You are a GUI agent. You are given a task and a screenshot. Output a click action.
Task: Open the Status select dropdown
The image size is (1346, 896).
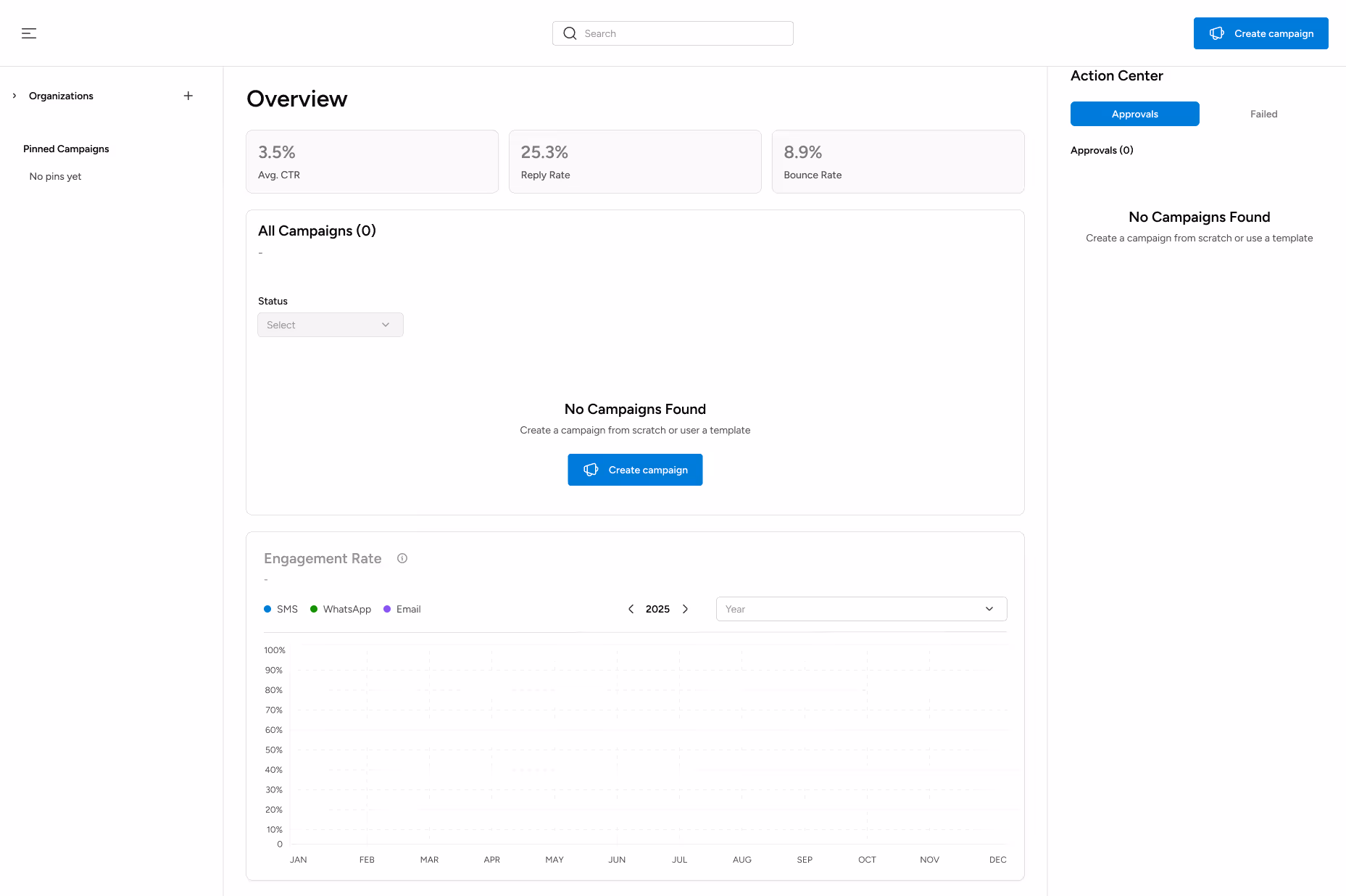click(x=330, y=325)
